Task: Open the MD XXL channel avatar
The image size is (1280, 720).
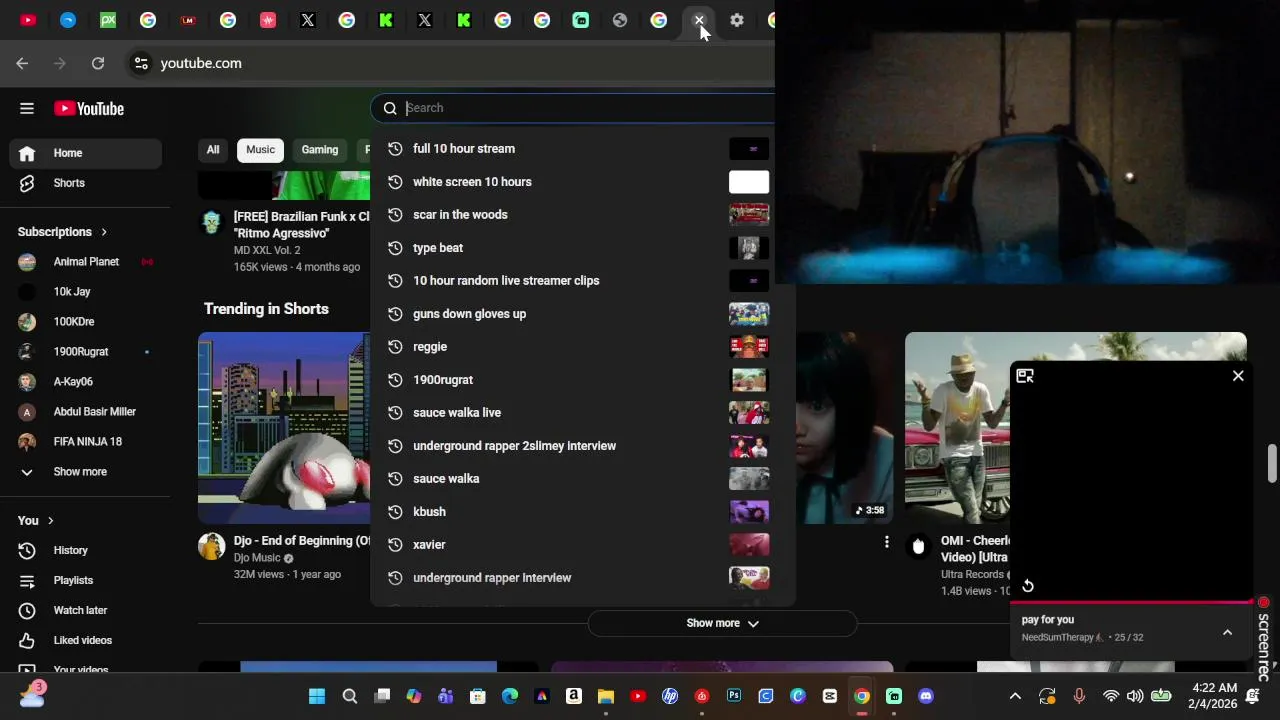Action: pyautogui.click(x=211, y=222)
